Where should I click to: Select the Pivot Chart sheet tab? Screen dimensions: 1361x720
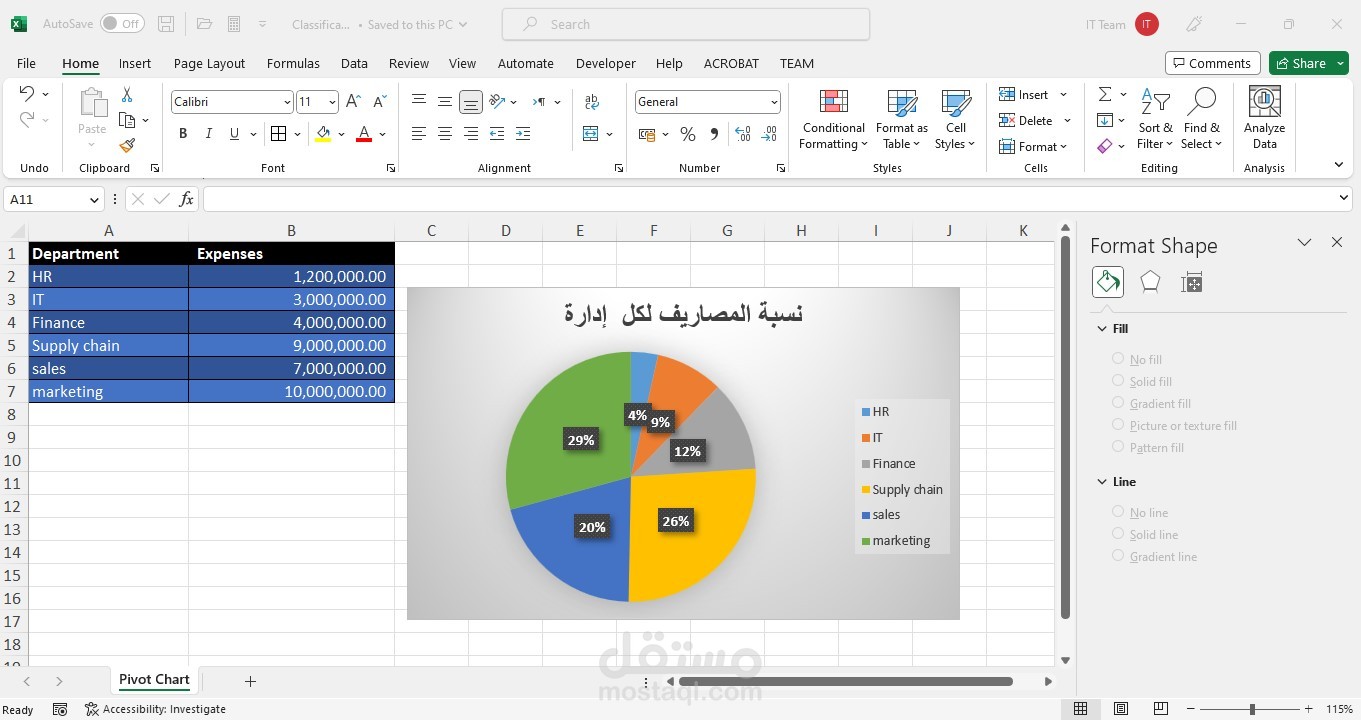pyautogui.click(x=153, y=679)
